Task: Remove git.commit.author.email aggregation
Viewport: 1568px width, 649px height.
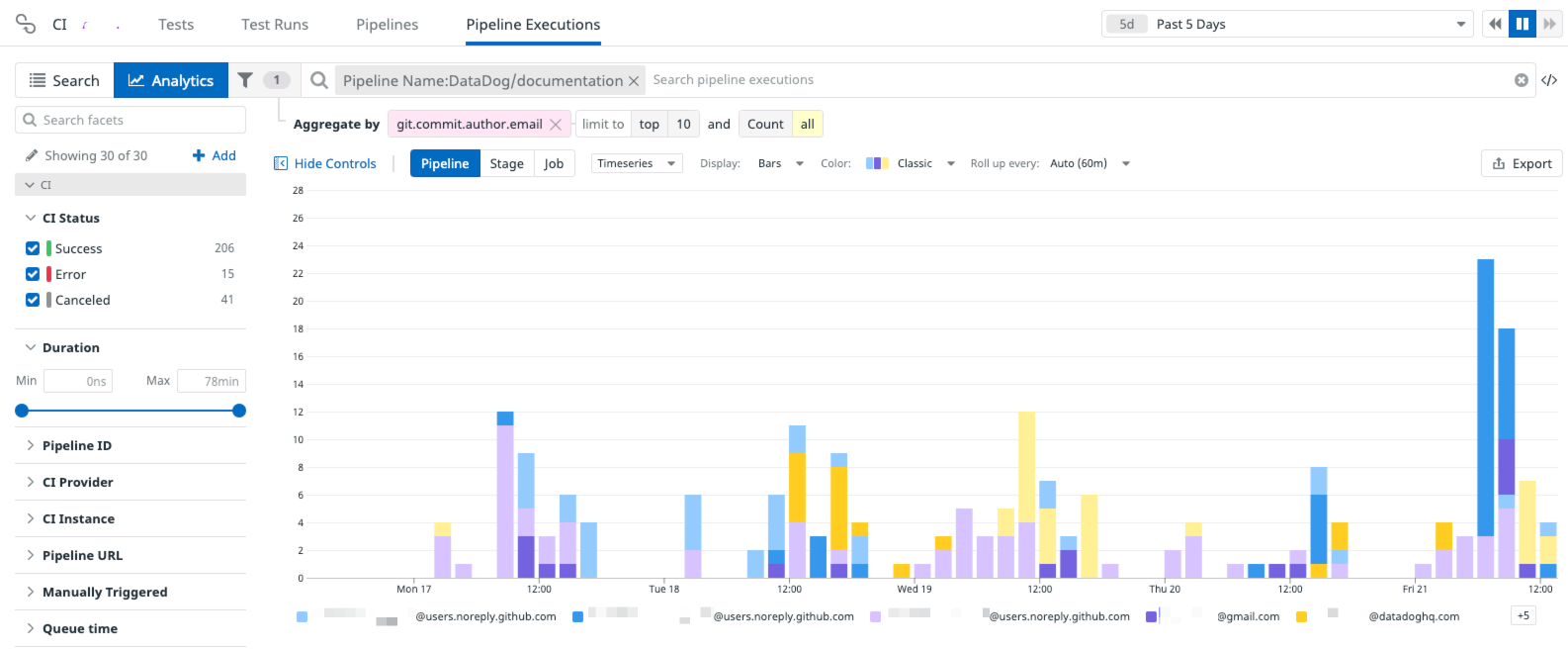Action: tap(556, 124)
